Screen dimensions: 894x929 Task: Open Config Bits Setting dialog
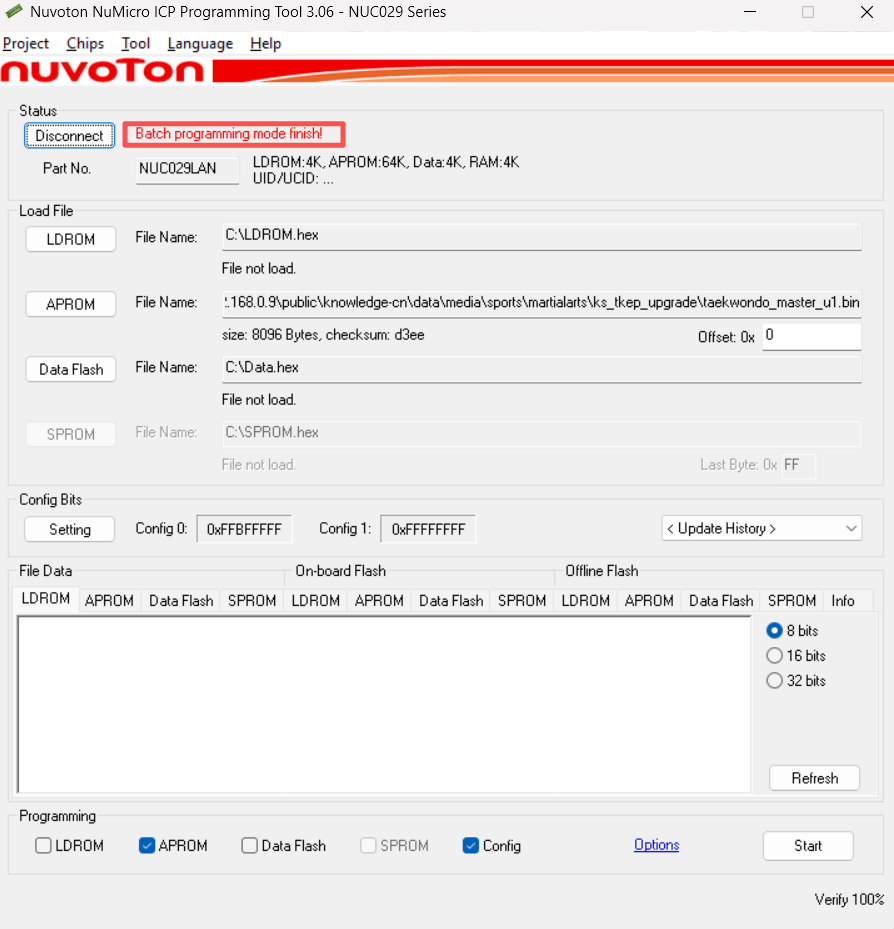(70, 529)
